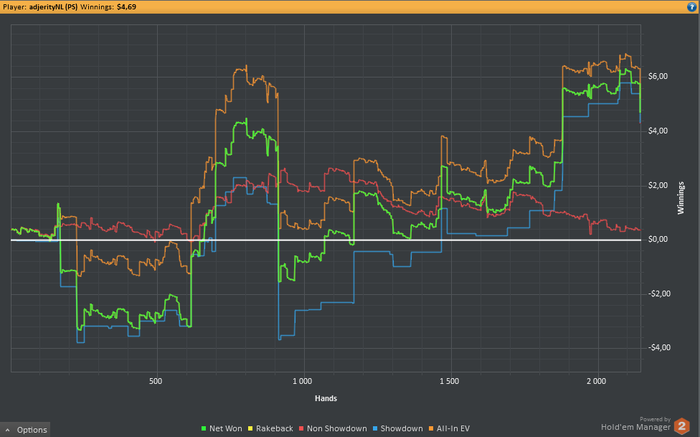Click the $0,00 axis label
This screenshot has width=700, height=437.
coord(658,239)
